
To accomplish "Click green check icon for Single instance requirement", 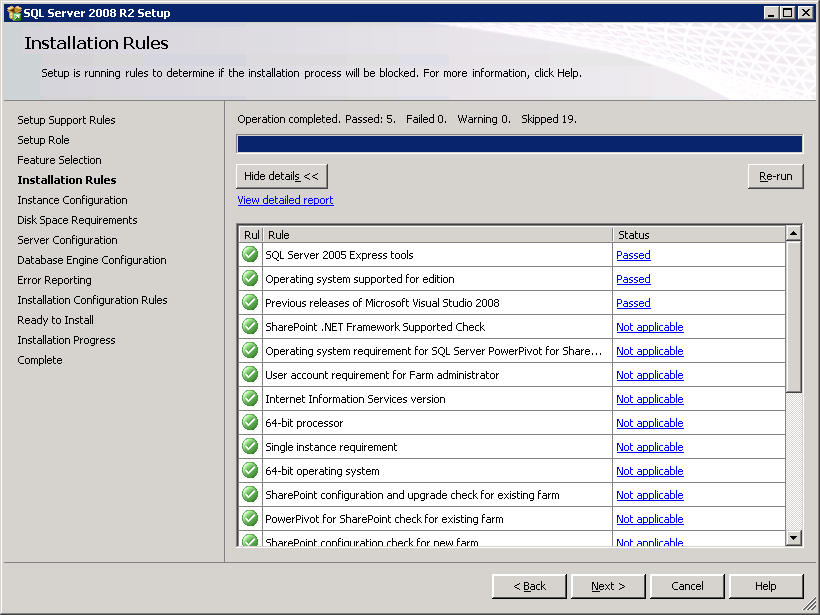I will (250, 447).
